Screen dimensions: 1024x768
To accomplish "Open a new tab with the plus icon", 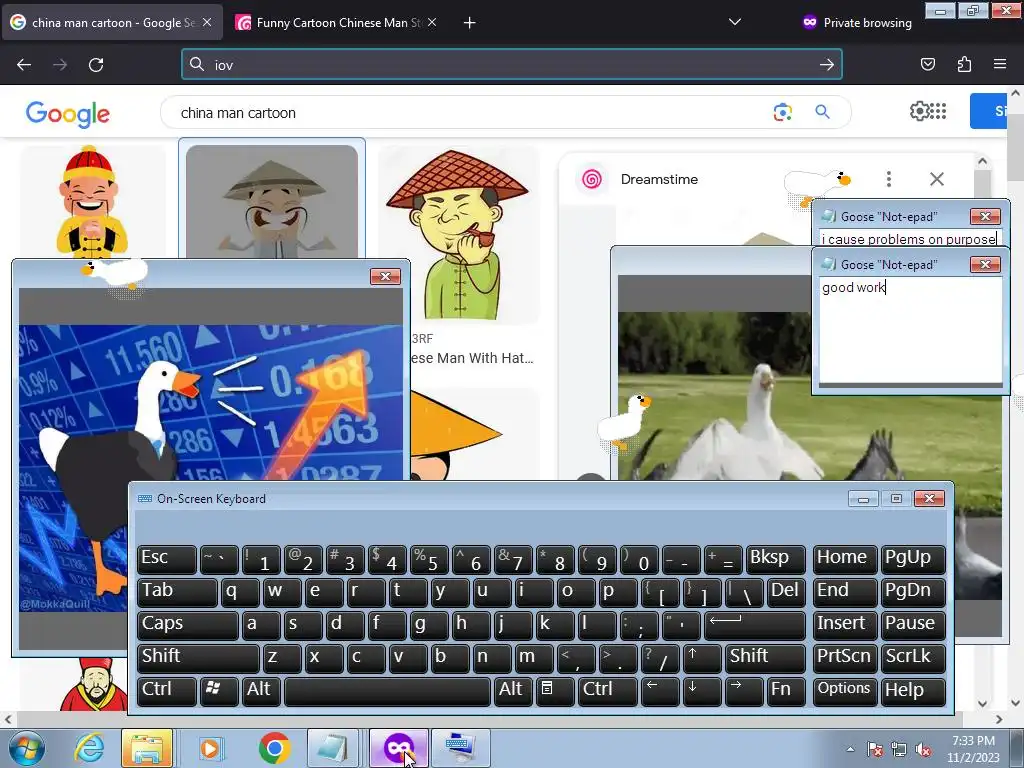I will coord(470,23).
